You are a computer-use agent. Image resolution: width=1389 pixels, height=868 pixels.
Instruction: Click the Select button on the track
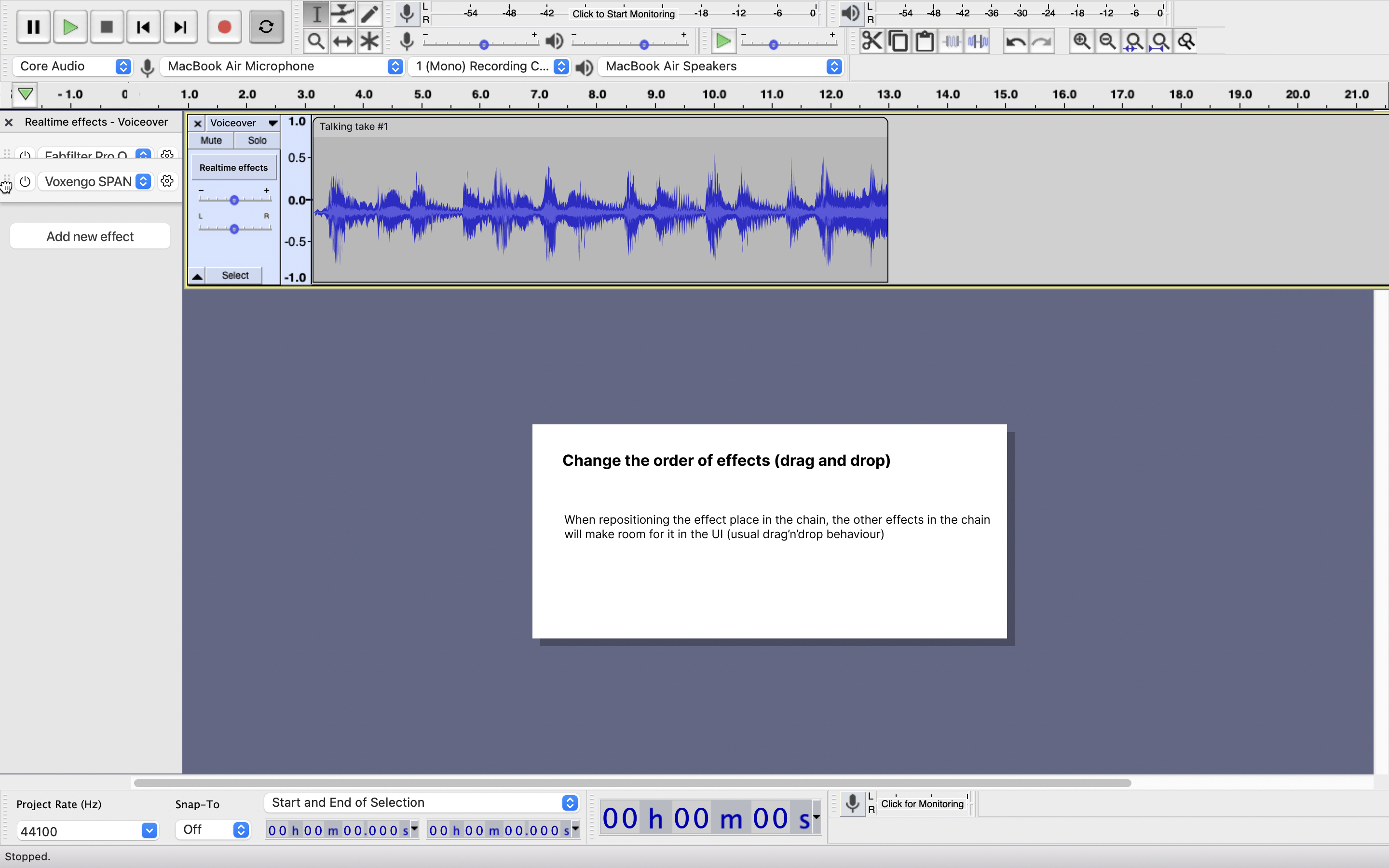235,275
